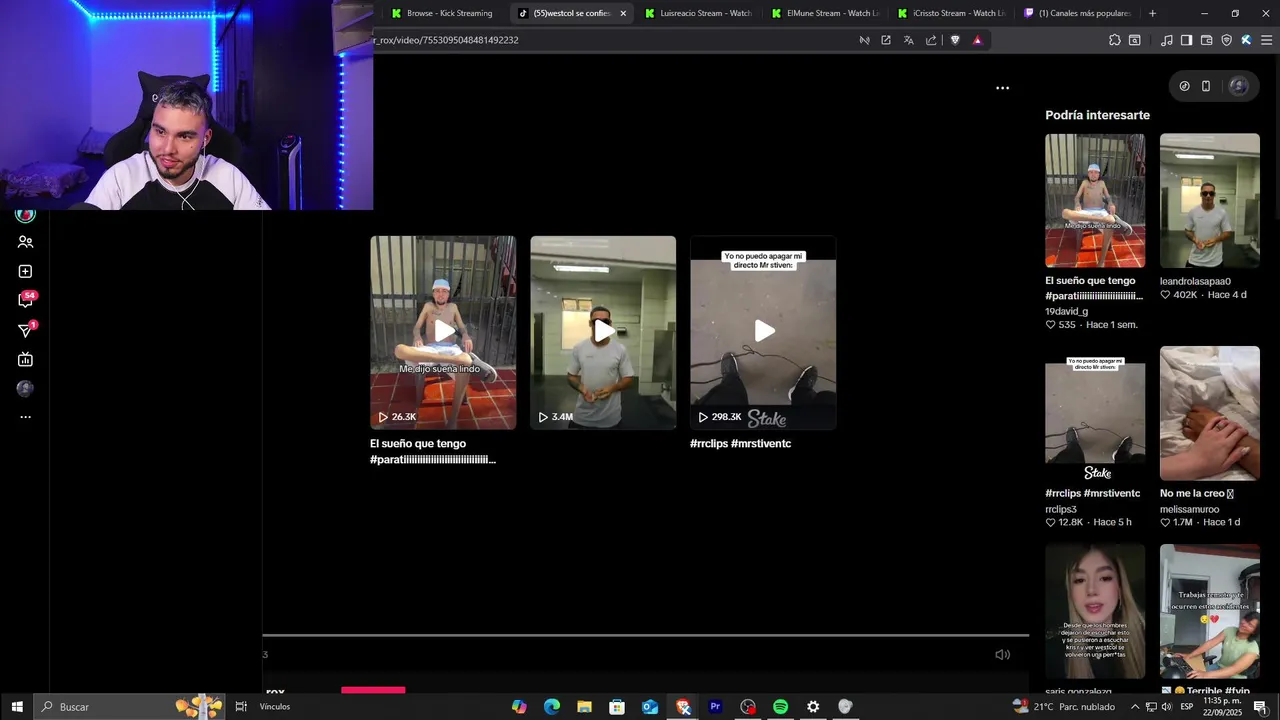Open File Explorer from the taskbar
This screenshot has width=1280, height=720.
(584, 707)
